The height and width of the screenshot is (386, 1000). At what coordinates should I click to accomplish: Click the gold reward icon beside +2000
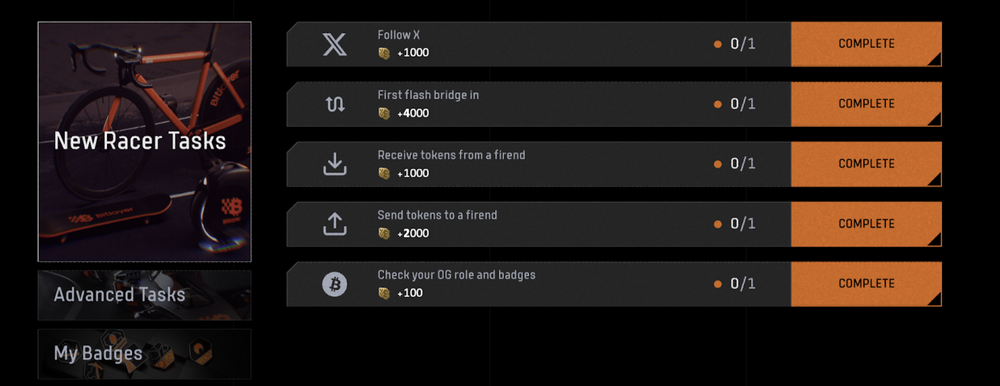[384, 234]
